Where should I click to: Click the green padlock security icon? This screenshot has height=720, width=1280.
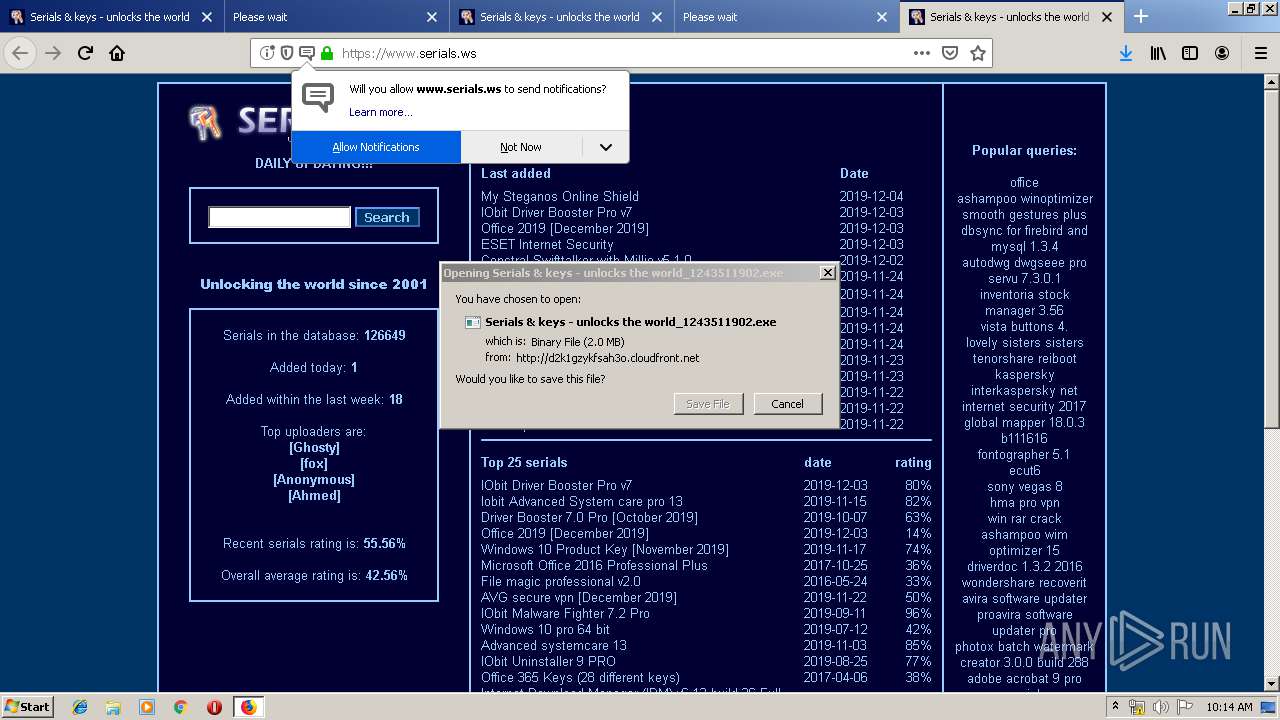pos(327,53)
